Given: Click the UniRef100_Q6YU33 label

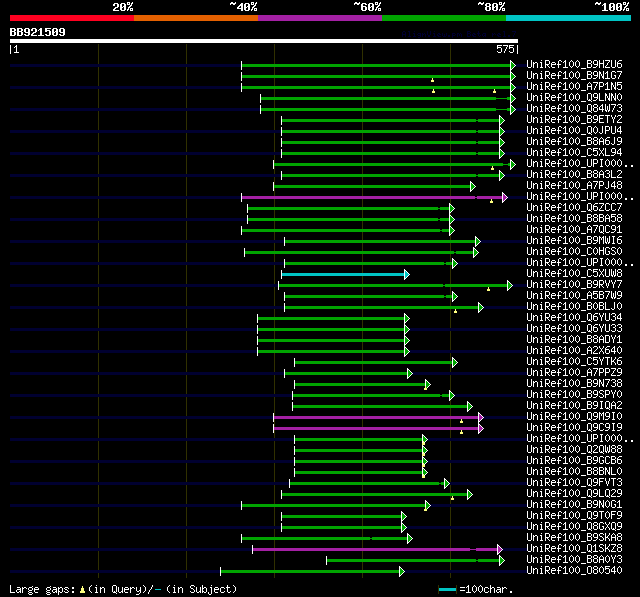Looking at the screenshot, I should (x=574, y=329).
